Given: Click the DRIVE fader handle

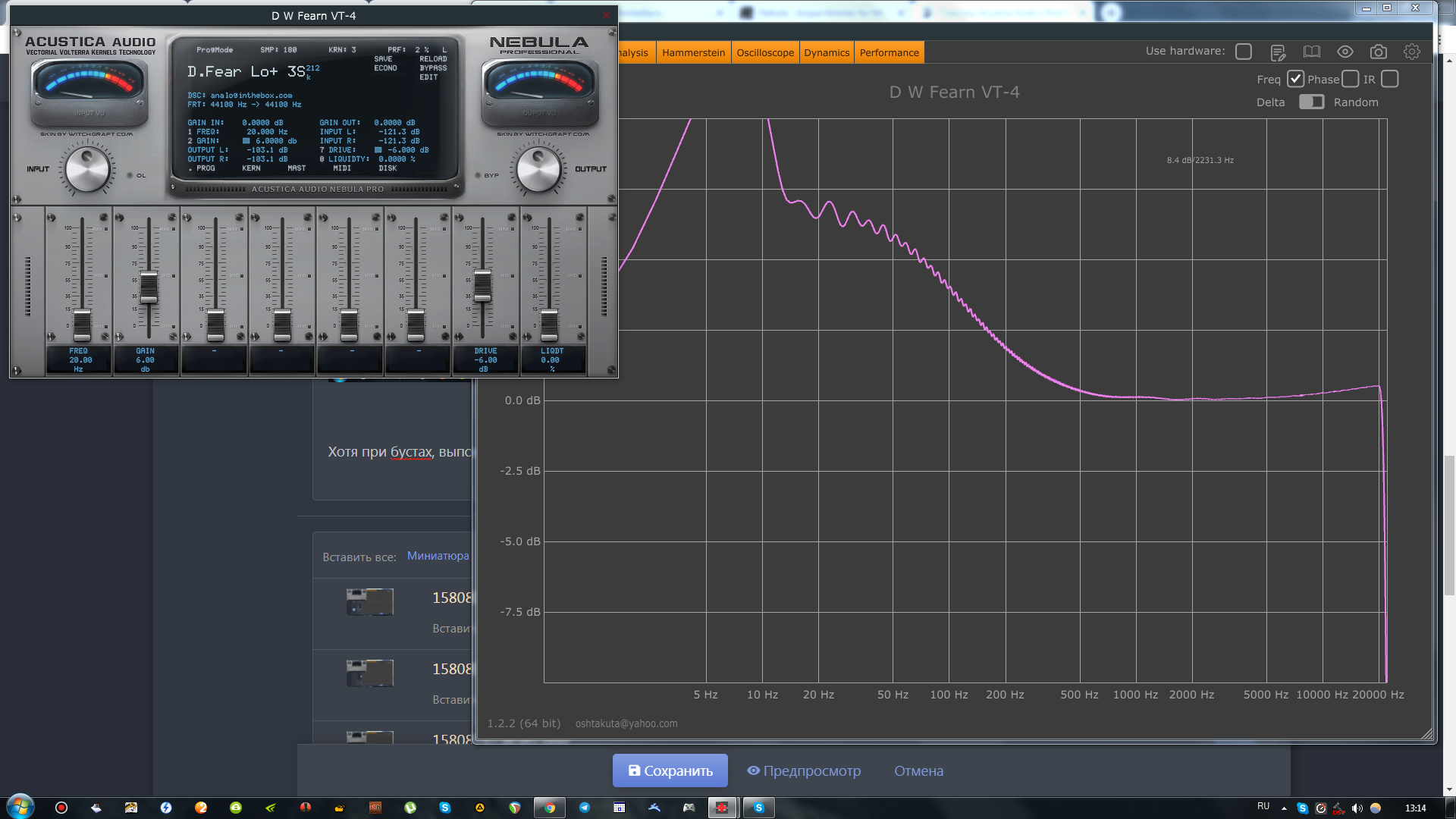Looking at the screenshot, I should click(x=482, y=285).
